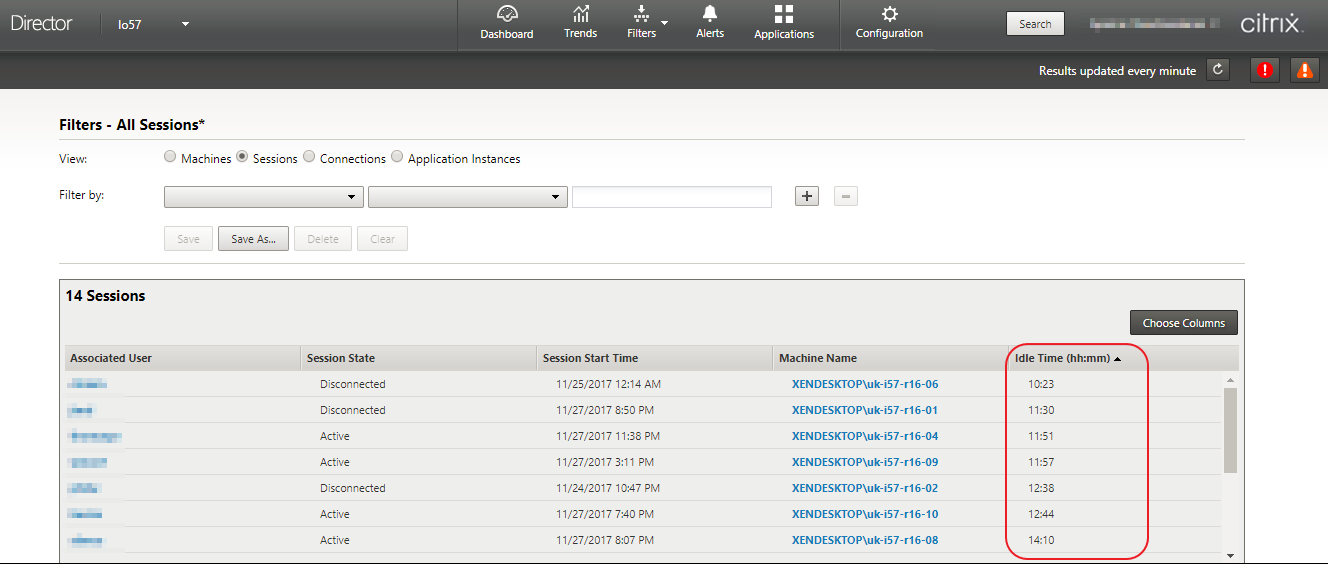Select the Application Instances radio button
Image resolution: width=1328 pixels, height=564 pixels.
coord(397,157)
